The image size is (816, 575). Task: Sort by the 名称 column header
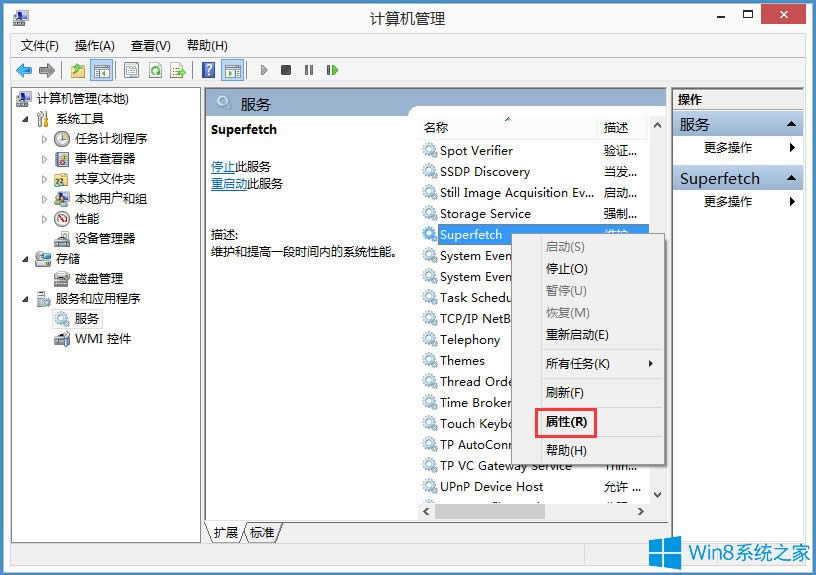(436, 127)
